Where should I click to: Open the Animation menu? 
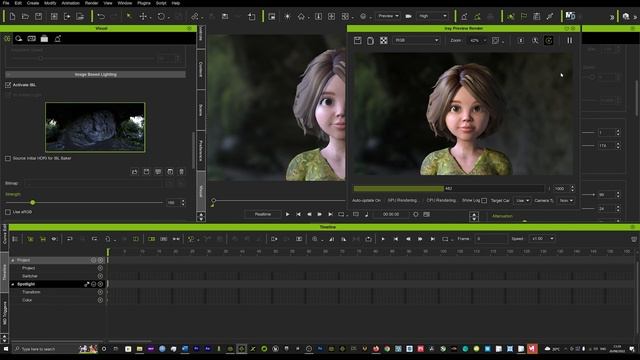tap(71, 3)
